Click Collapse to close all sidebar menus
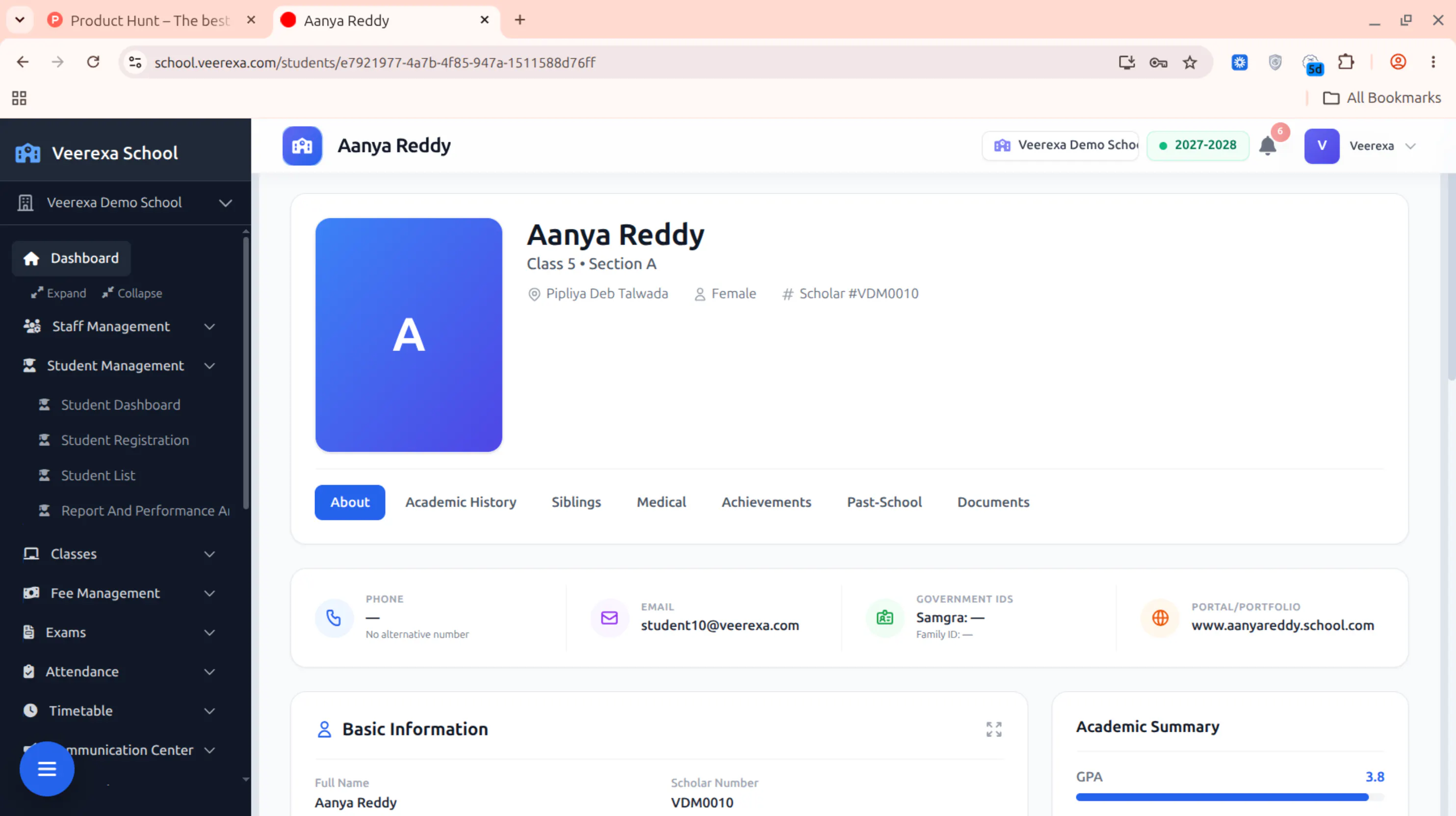 (132, 293)
